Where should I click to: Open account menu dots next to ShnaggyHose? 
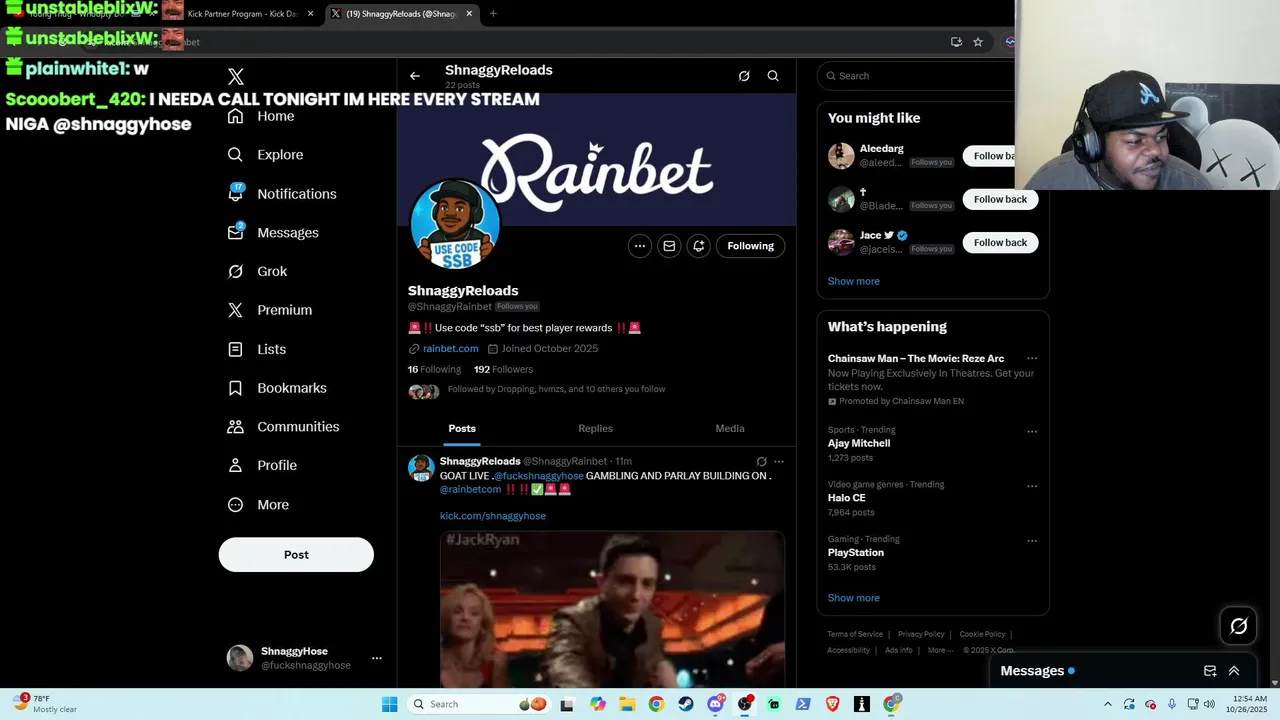pos(377,658)
